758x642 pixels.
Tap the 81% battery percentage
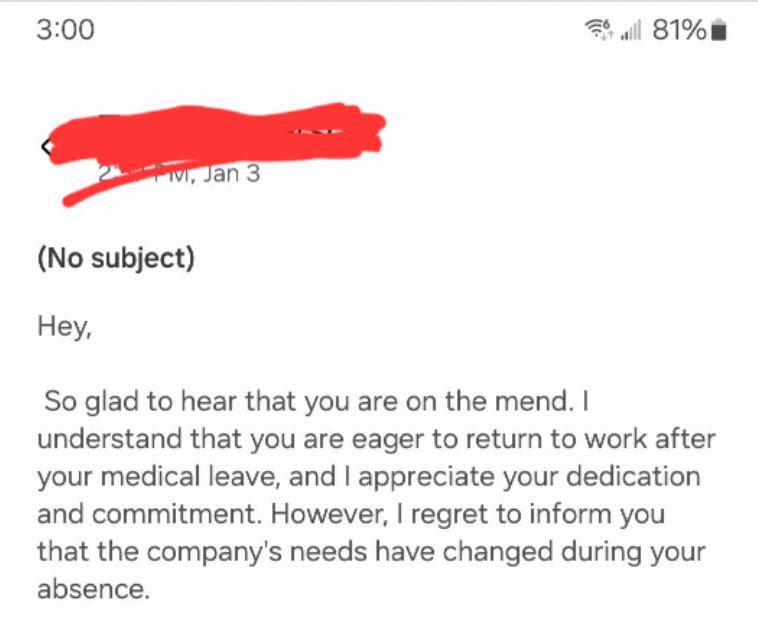pos(679,31)
